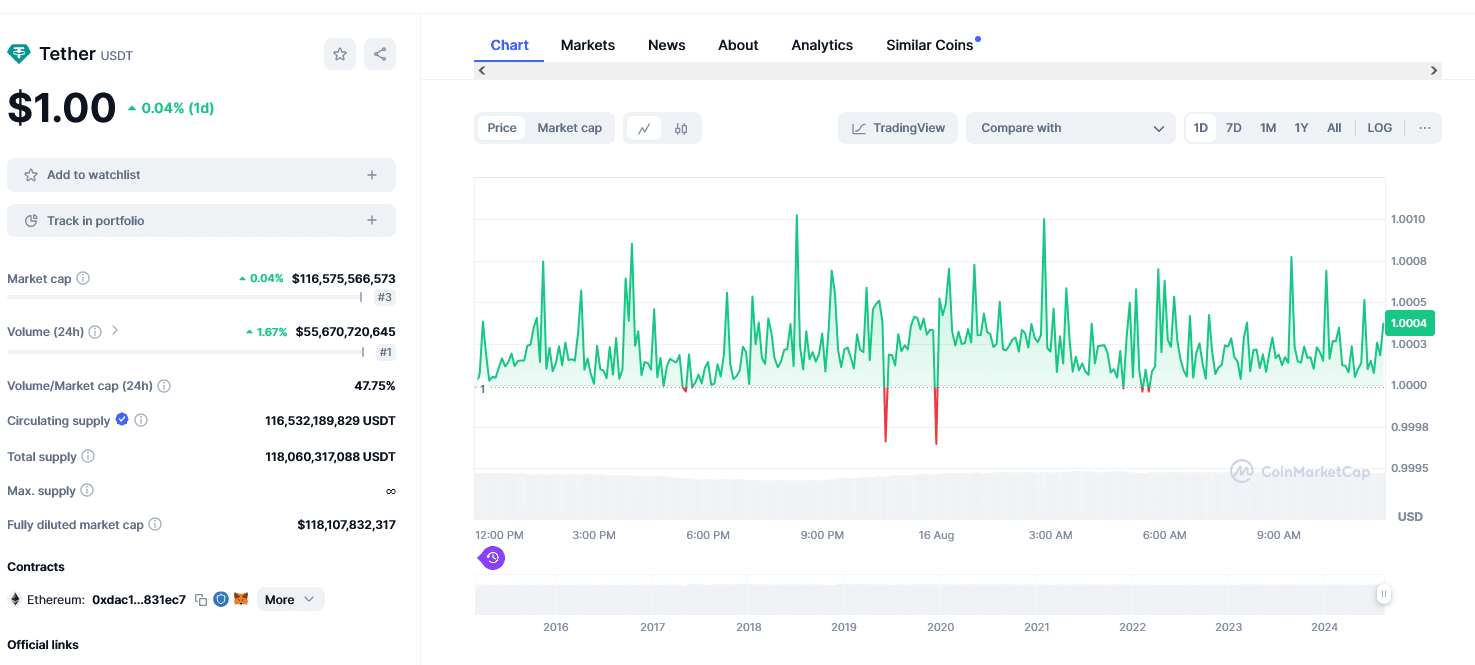Open the three-dots chart options menu
Viewport: 1475px width, 665px height.
coord(1424,128)
